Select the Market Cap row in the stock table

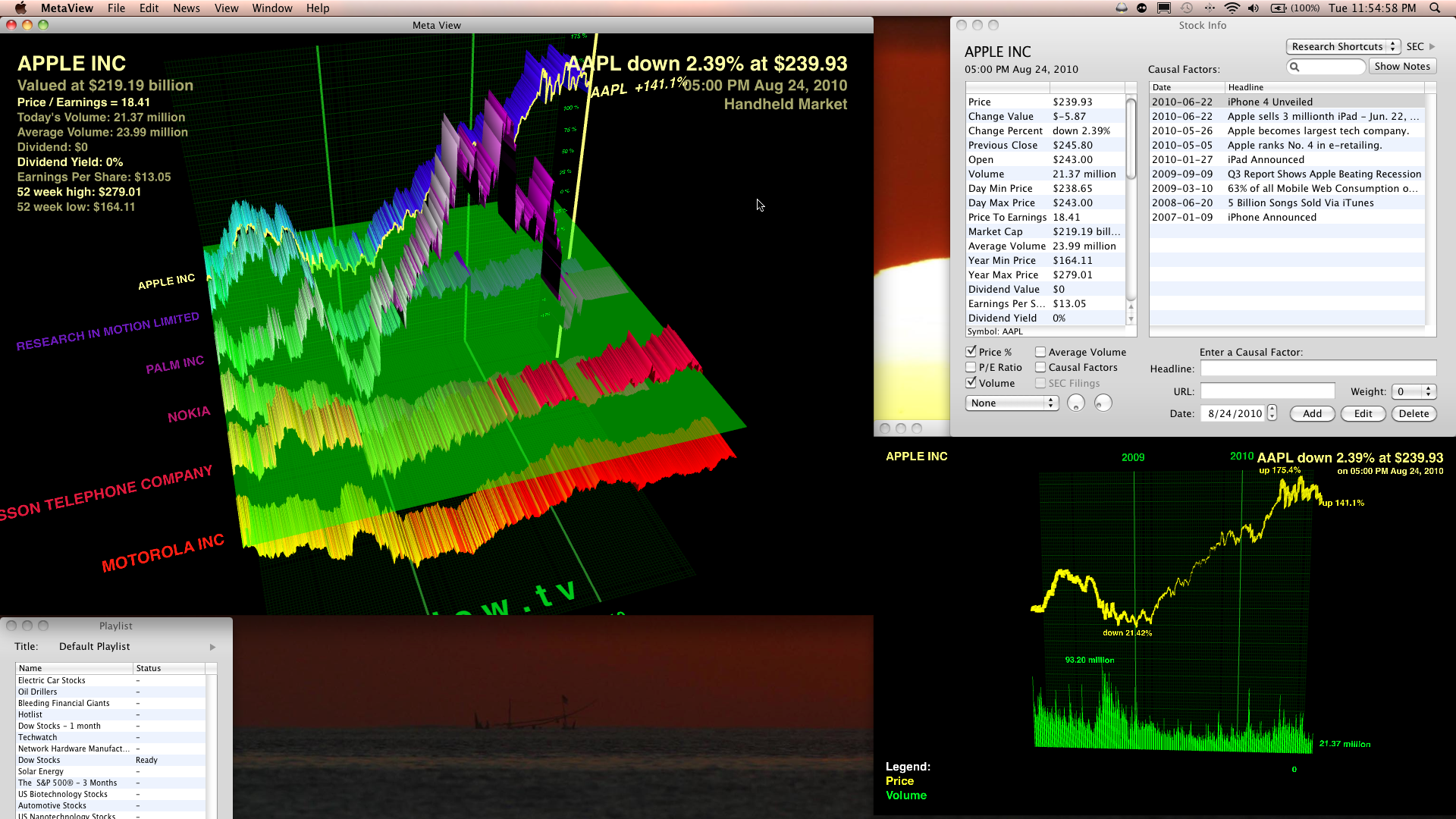point(1045,232)
